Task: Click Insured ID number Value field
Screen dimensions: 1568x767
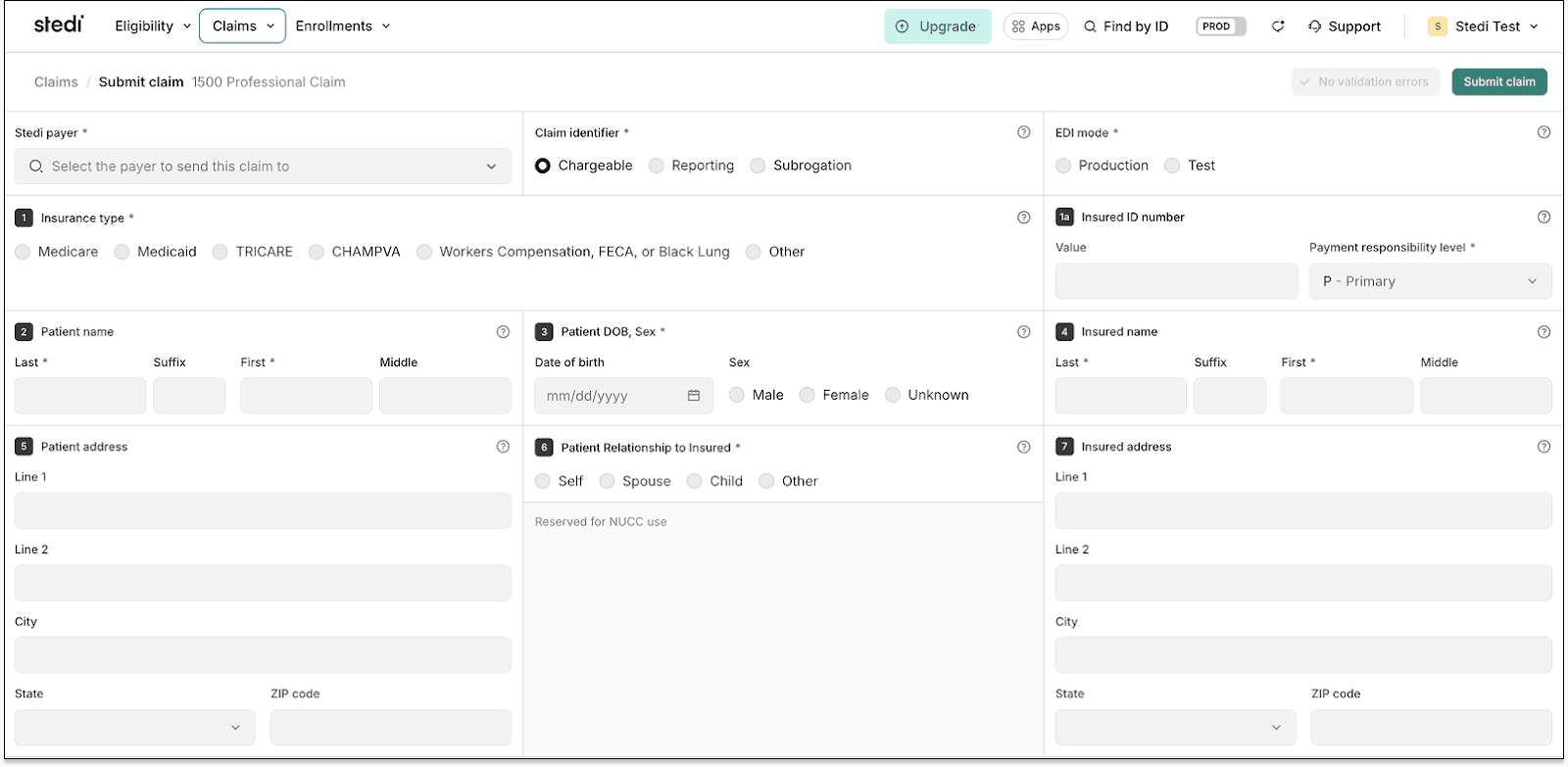Action: coord(1176,281)
